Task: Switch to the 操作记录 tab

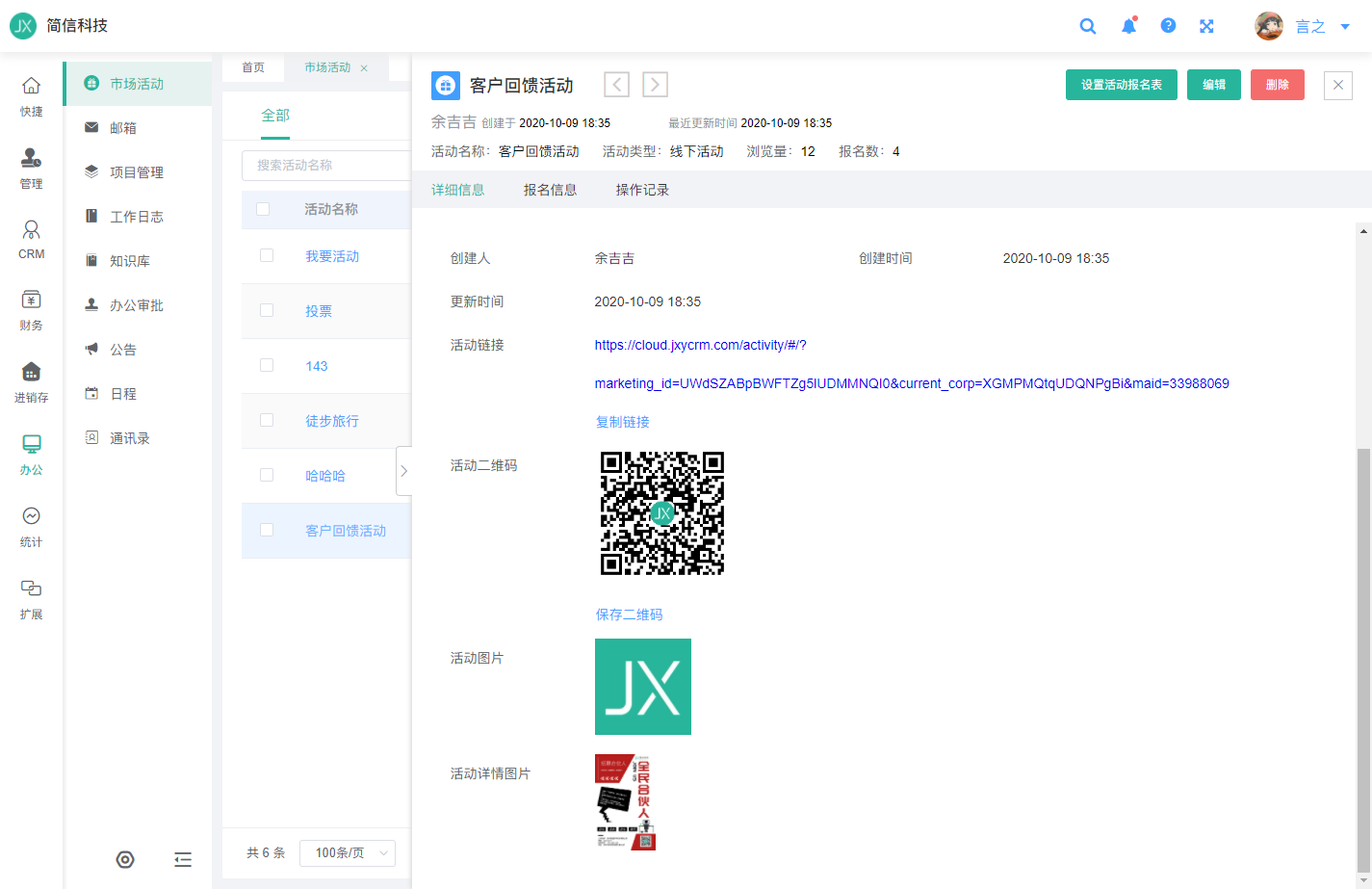Action: point(643,190)
